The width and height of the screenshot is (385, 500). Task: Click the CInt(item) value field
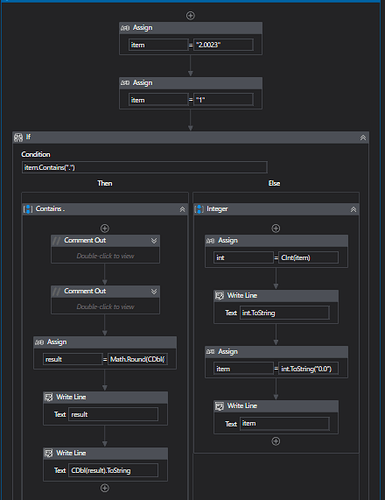pos(308,258)
